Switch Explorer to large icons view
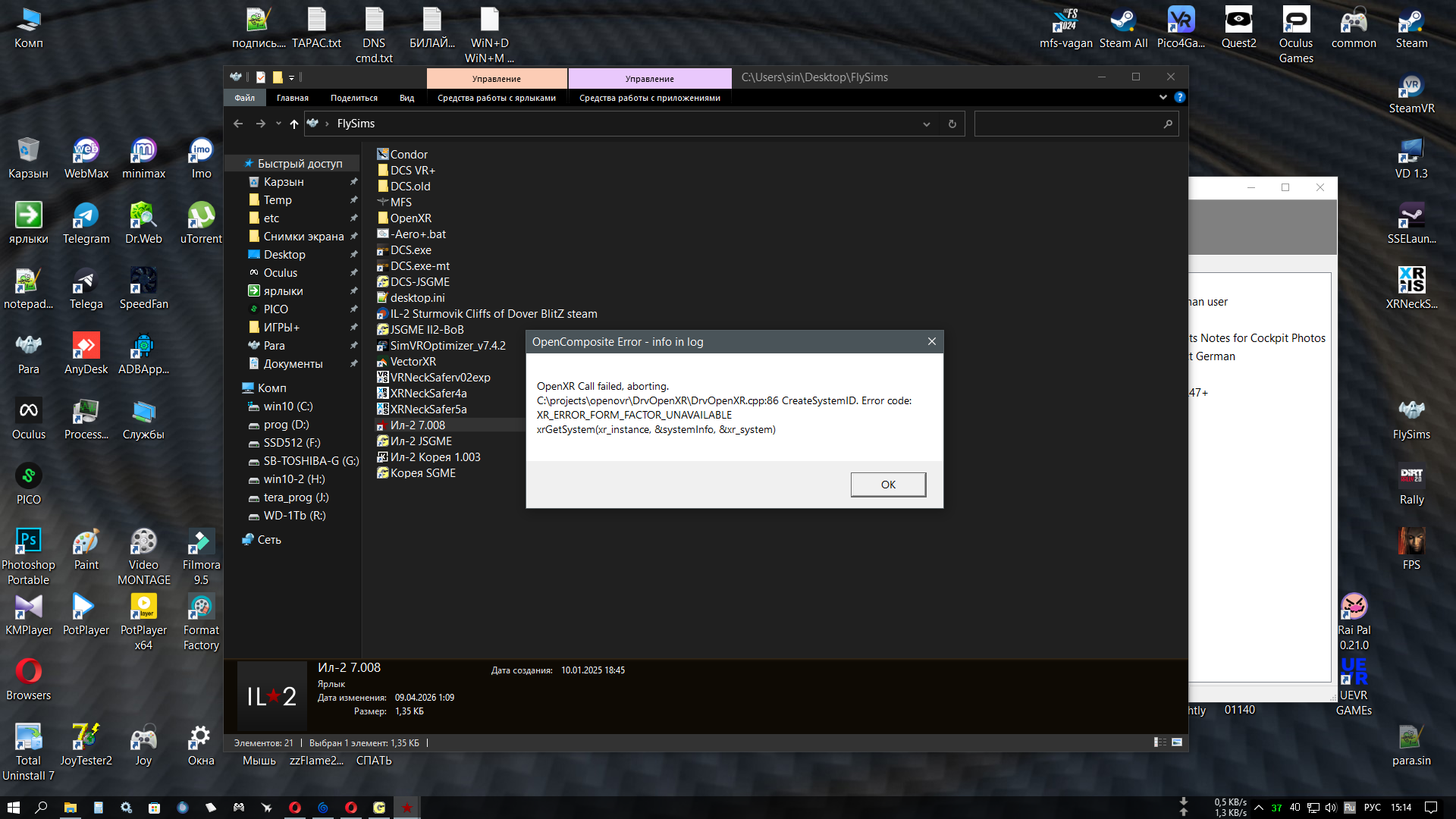 click(1177, 742)
